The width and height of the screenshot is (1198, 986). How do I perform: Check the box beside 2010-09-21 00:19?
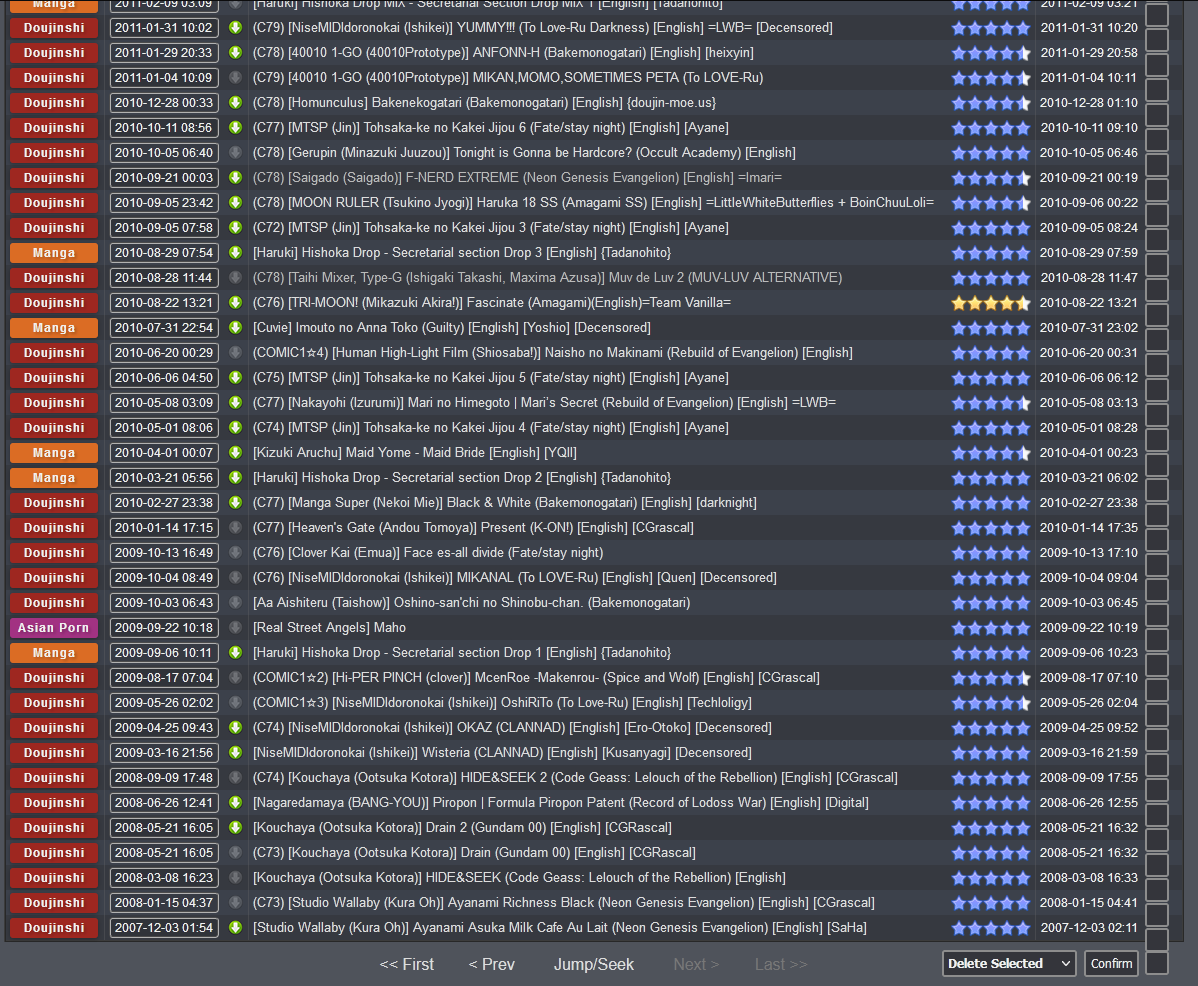click(1157, 189)
